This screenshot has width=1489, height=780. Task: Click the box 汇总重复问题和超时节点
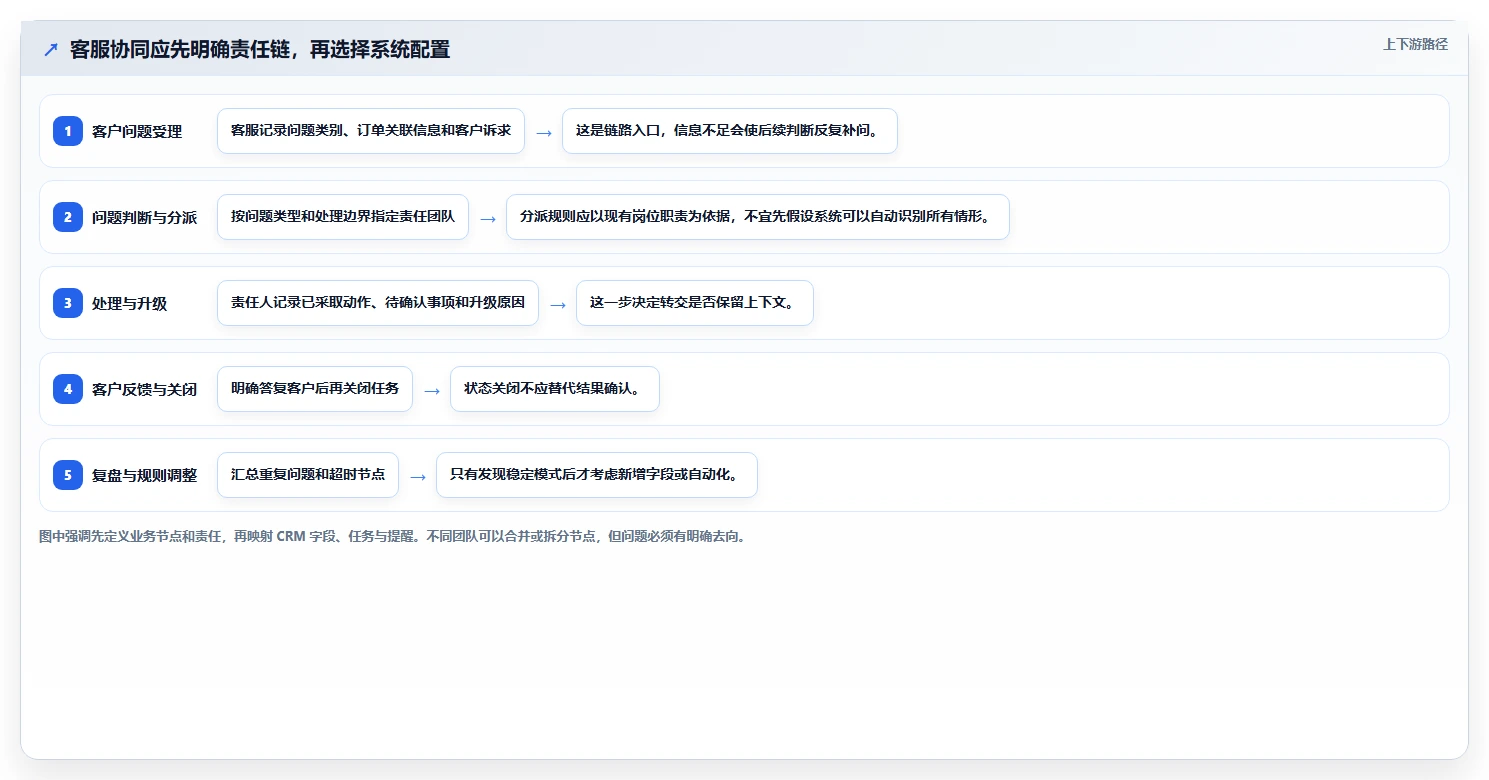pyautogui.click(x=308, y=475)
